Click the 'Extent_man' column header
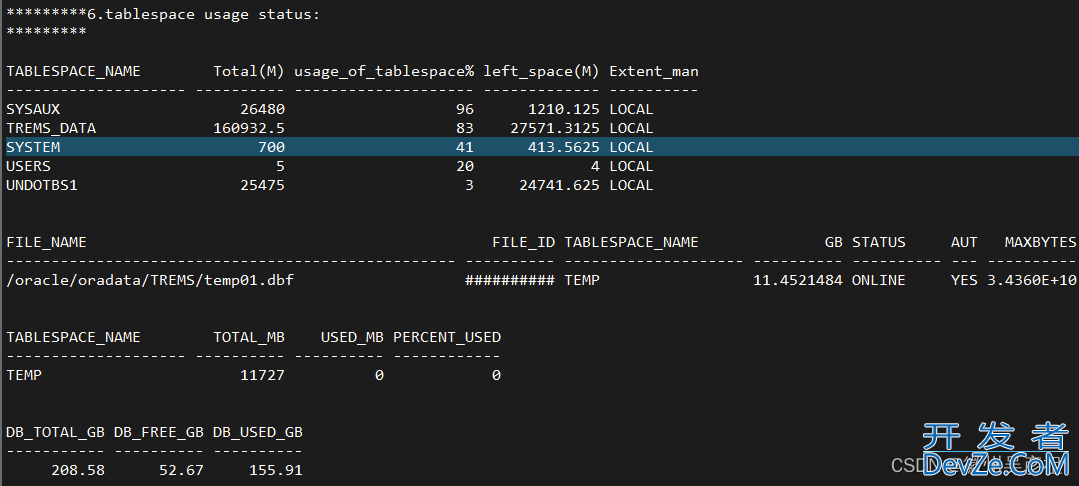 [654, 71]
